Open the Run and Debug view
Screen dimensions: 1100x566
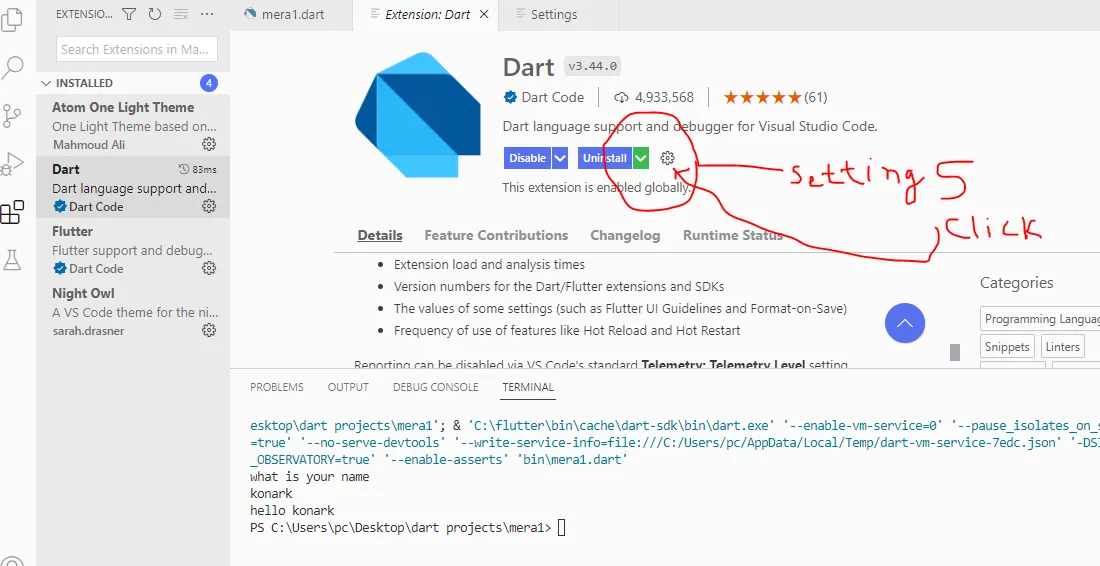point(12,164)
